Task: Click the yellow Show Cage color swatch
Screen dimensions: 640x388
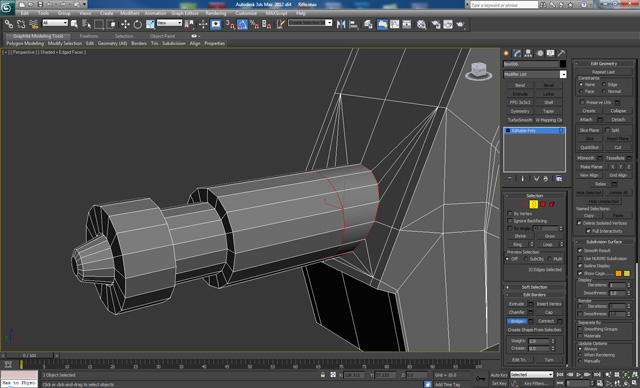Action: (627, 273)
